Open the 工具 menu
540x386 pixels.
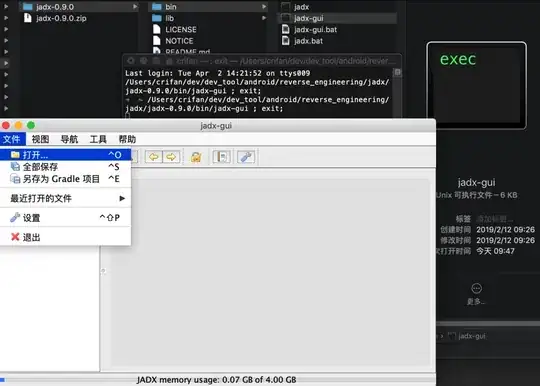coord(98,139)
